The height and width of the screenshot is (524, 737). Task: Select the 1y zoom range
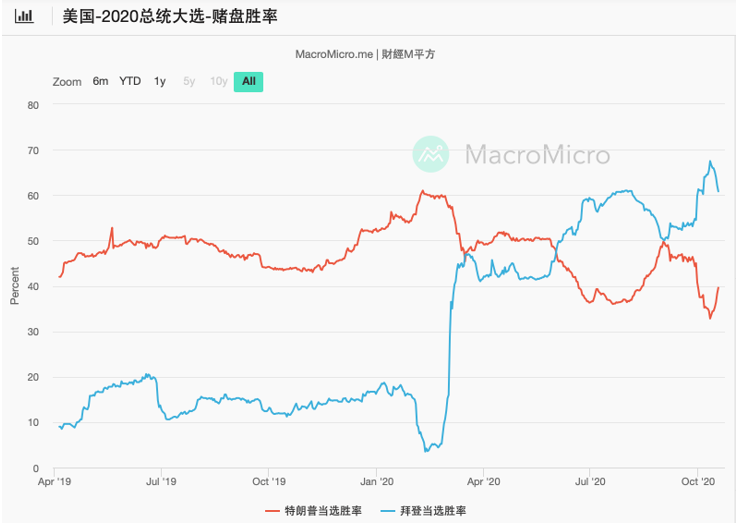pos(160,81)
